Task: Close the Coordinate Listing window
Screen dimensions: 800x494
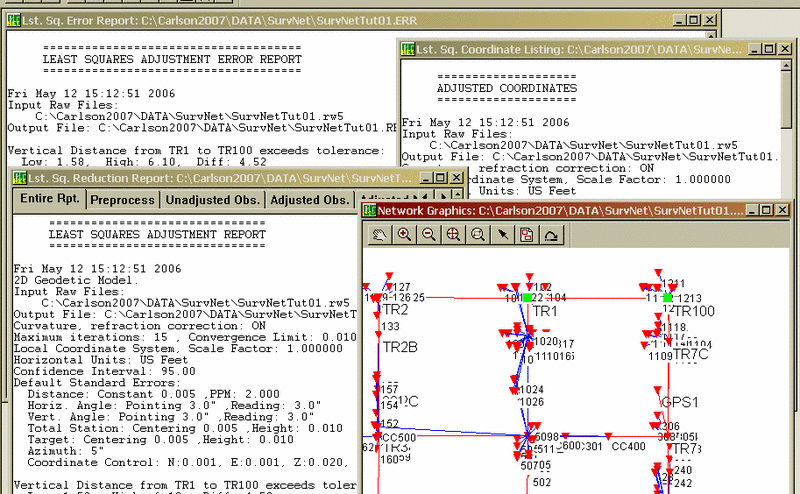Action: (x=785, y=49)
